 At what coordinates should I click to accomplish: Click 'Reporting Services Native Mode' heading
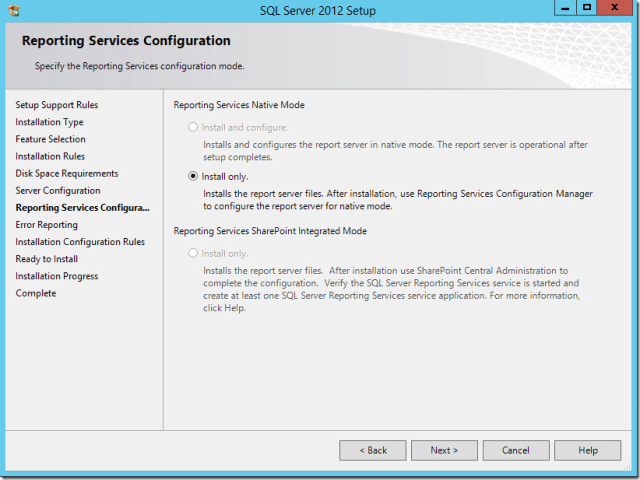[239, 105]
